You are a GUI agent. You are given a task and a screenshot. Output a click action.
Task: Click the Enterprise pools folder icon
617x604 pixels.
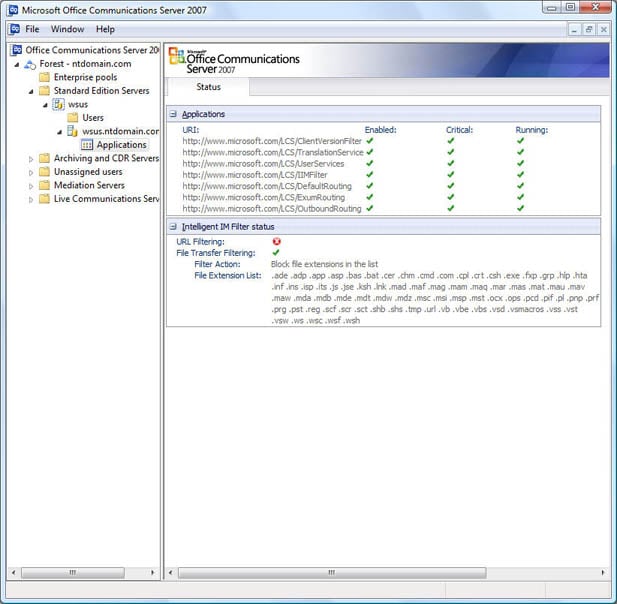44,77
